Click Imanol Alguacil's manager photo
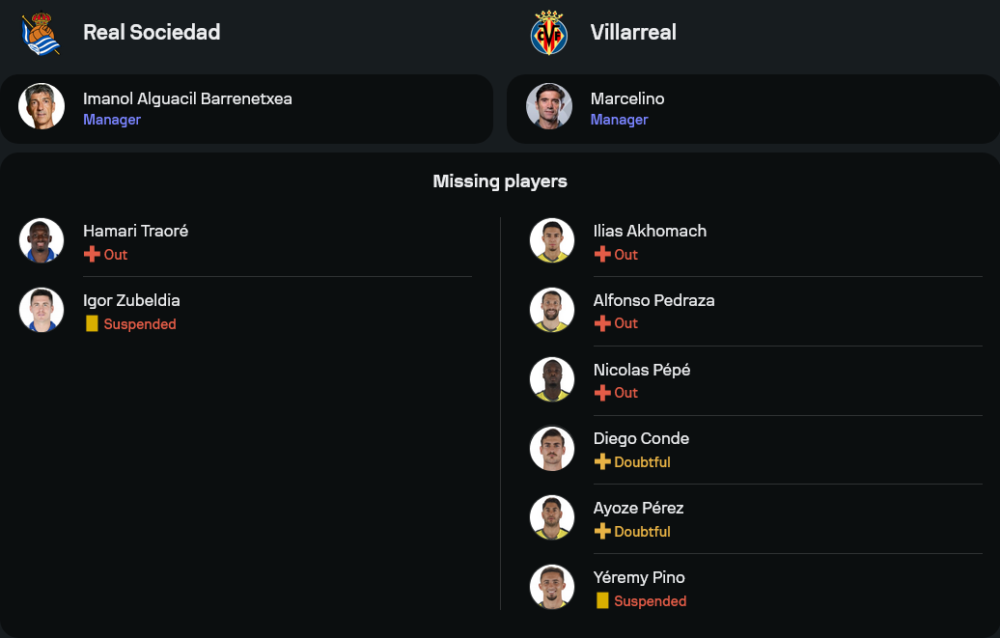1000x638 pixels. click(42, 107)
